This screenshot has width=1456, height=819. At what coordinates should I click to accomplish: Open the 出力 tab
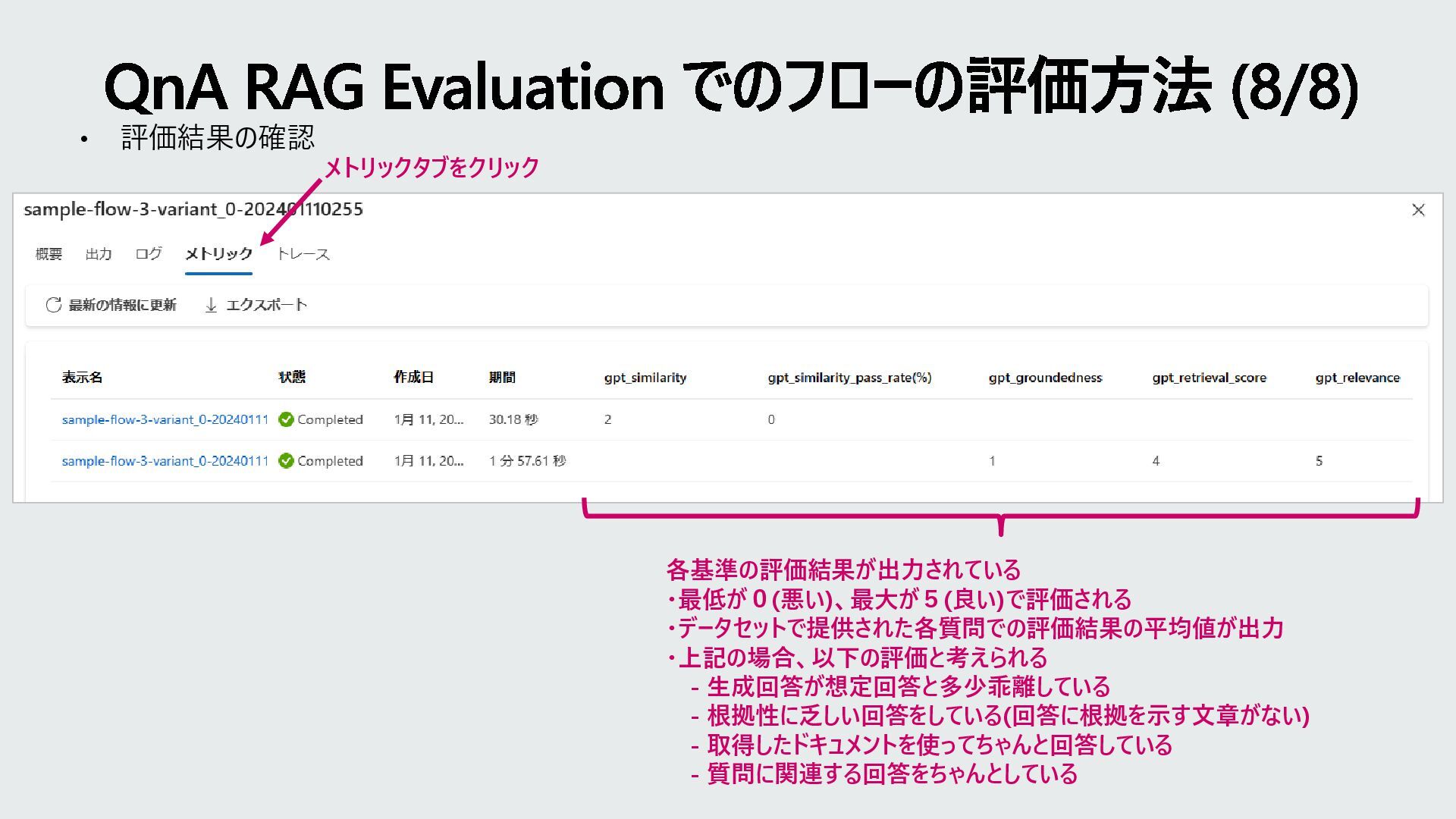tap(99, 254)
